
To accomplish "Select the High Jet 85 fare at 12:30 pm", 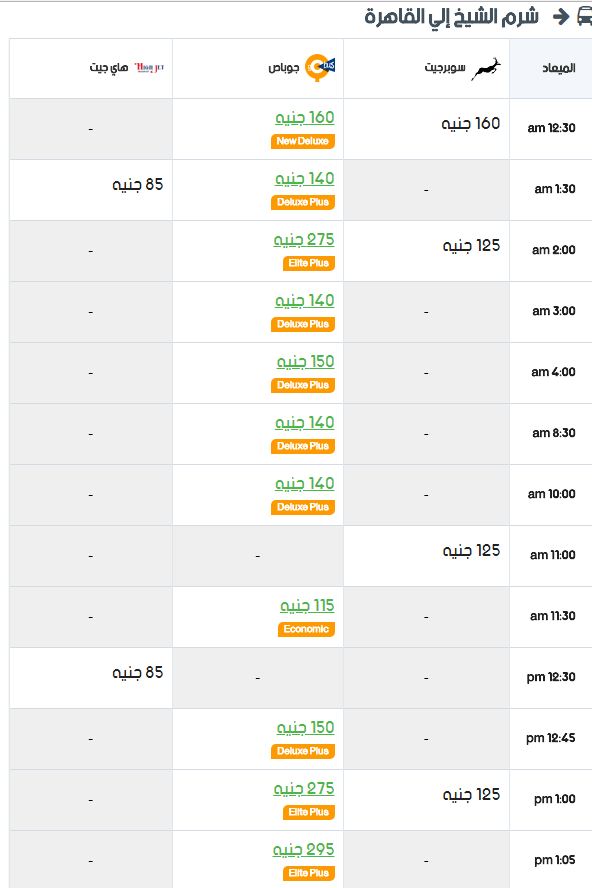I will [x=138, y=672].
